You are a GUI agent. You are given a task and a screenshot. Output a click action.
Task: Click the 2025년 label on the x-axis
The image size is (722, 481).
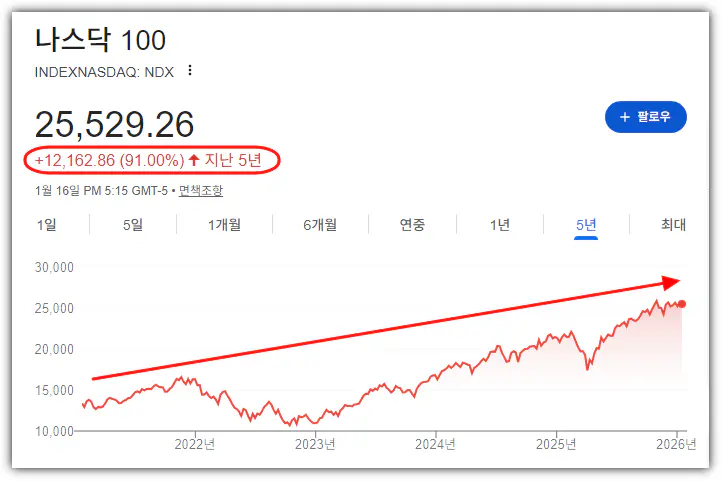557,444
